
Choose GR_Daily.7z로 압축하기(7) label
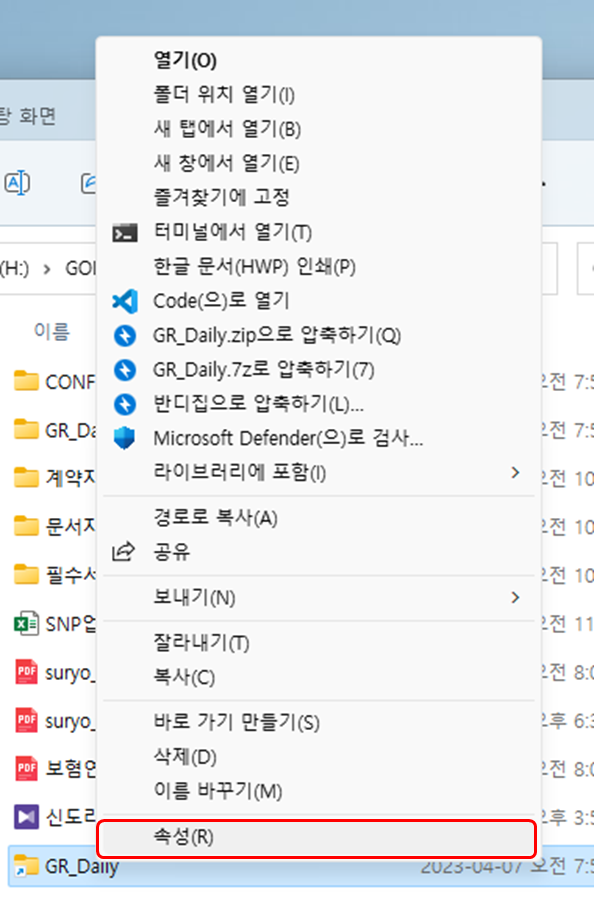[264, 369]
